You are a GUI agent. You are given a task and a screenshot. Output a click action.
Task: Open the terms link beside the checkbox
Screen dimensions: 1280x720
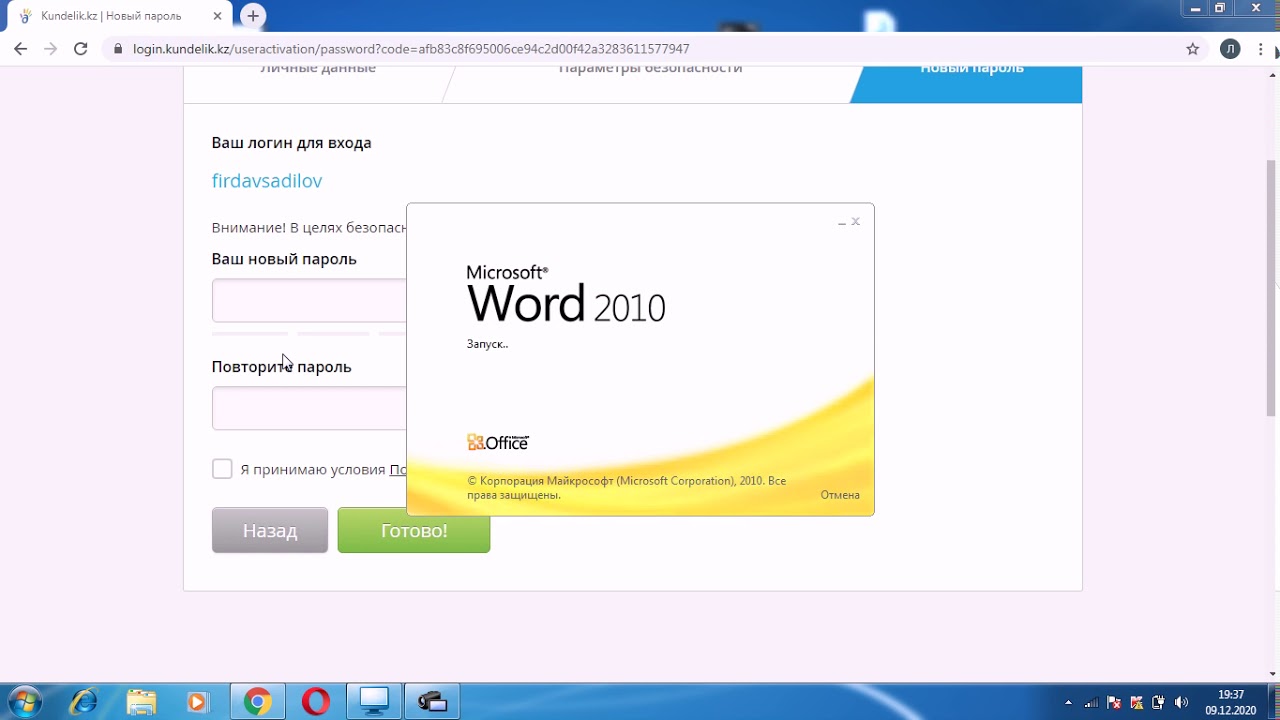(x=397, y=469)
